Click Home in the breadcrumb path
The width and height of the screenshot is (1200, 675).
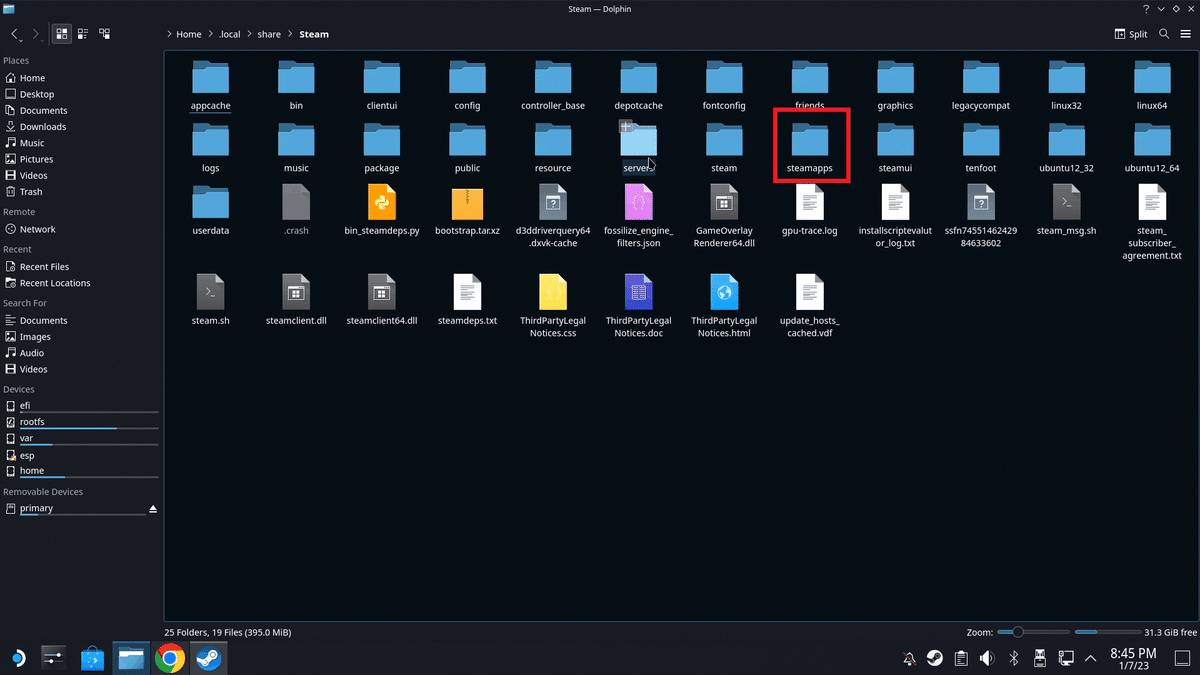coord(189,34)
